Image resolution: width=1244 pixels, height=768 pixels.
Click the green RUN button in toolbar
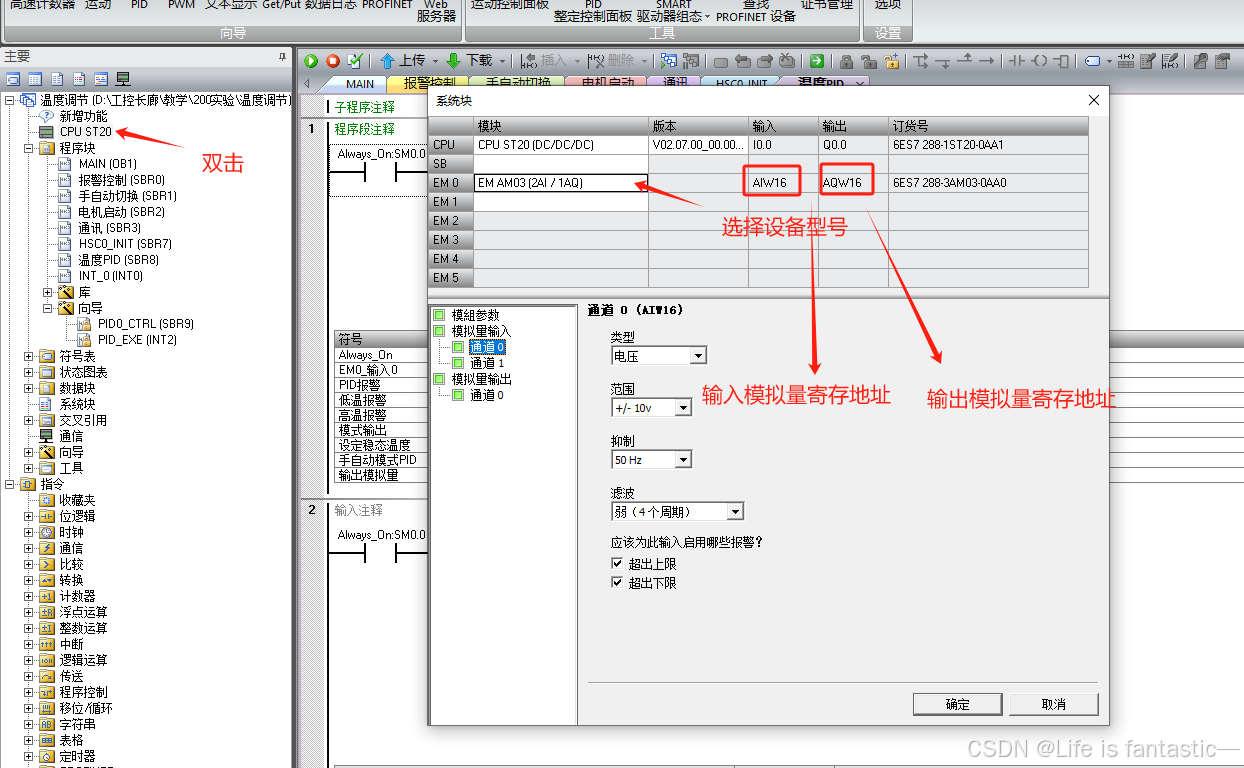coord(311,61)
